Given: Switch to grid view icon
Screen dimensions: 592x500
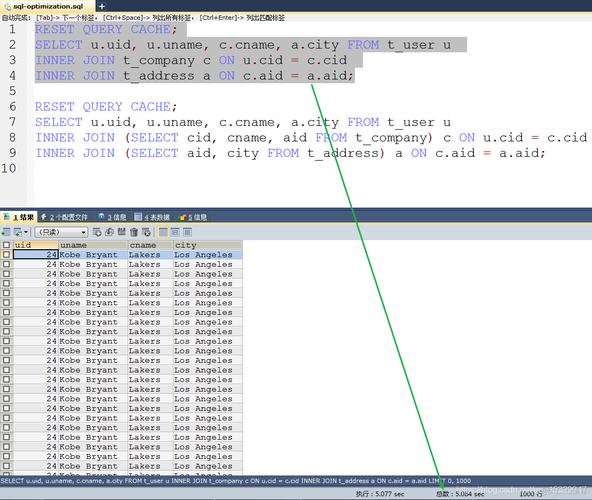Looking at the screenshot, I should coord(163,232).
